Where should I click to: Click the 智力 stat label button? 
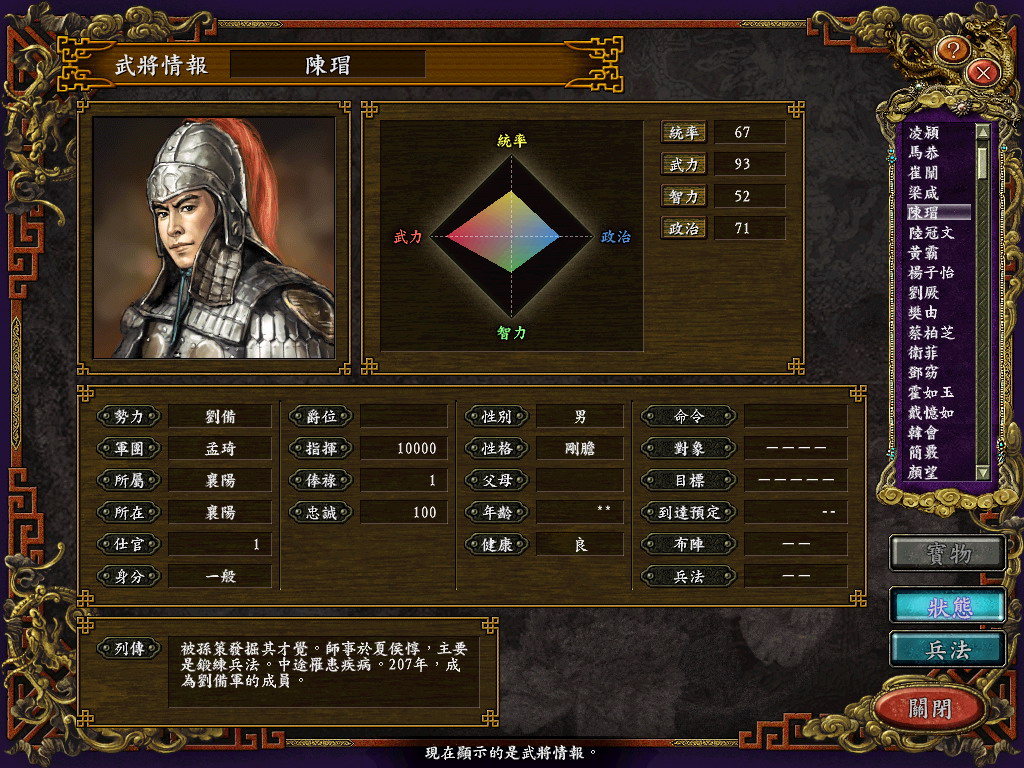click(683, 196)
